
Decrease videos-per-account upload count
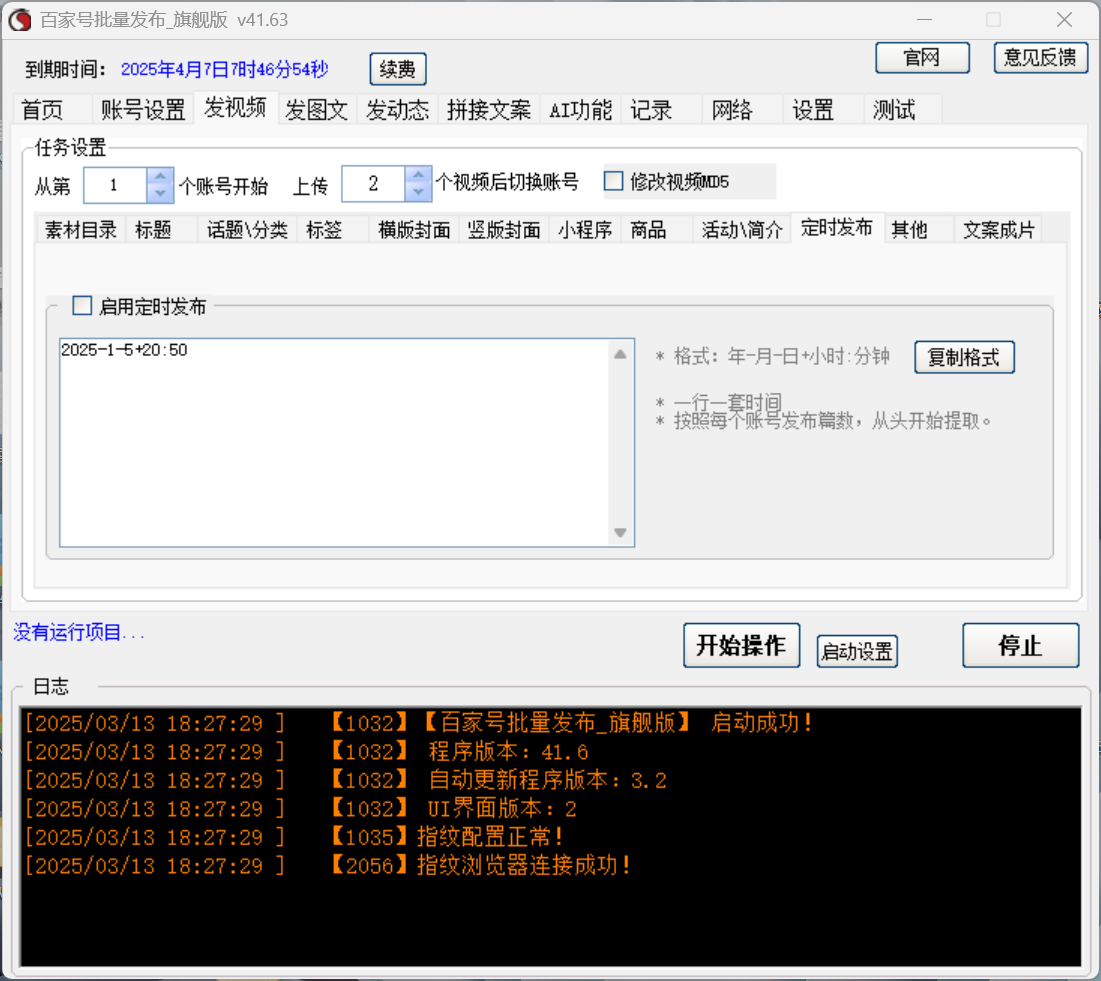[x=418, y=192]
